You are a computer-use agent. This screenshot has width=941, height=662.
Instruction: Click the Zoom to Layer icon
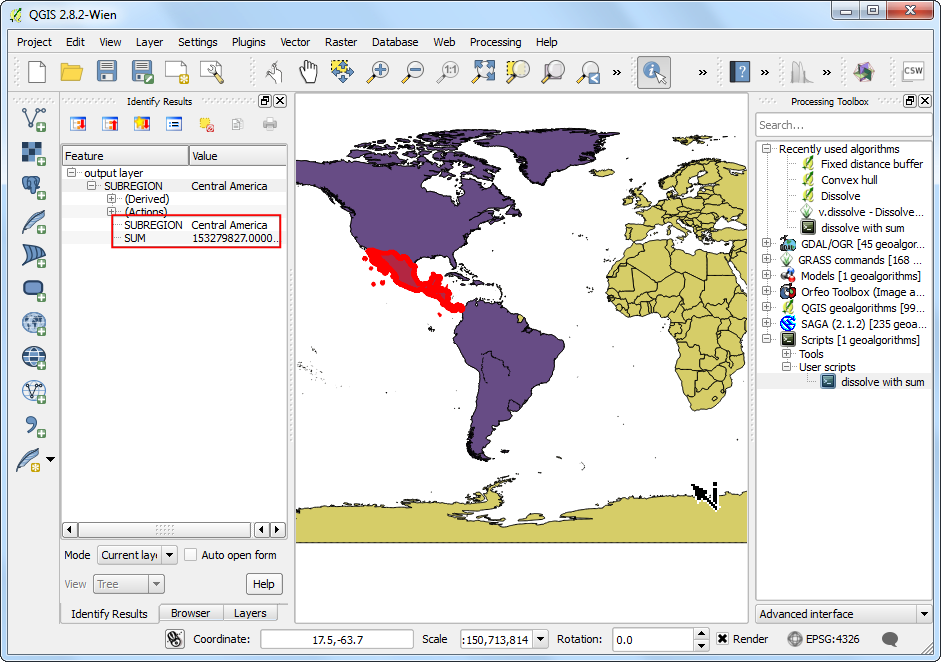tap(553, 72)
